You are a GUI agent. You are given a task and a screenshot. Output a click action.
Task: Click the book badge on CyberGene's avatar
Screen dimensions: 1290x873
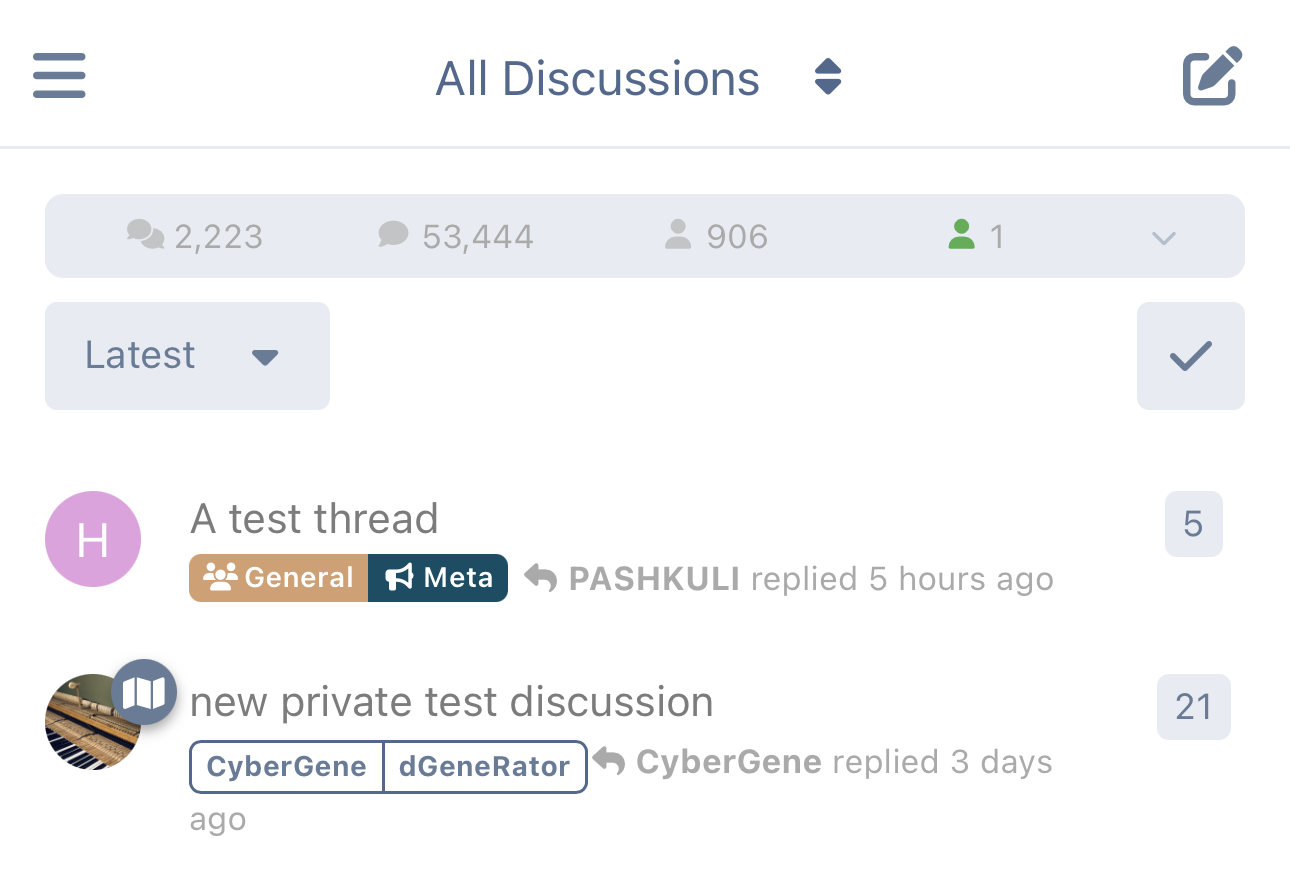(145, 691)
